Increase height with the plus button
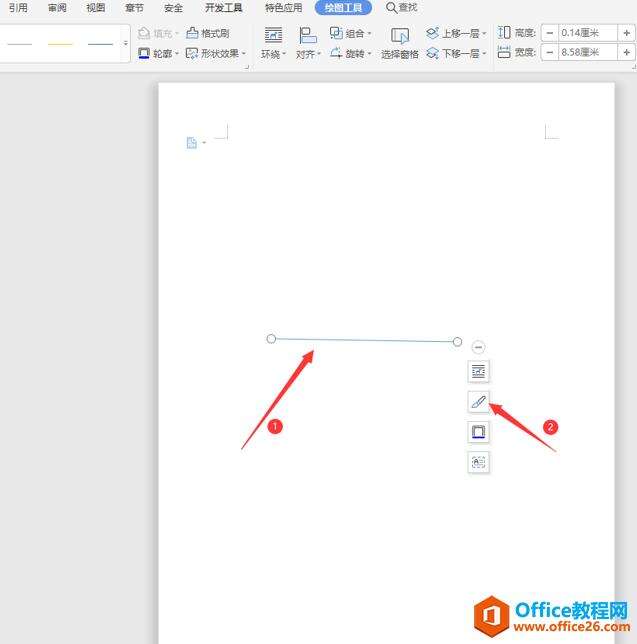Image resolution: width=637 pixels, height=644 pixels. pos(626,33)
